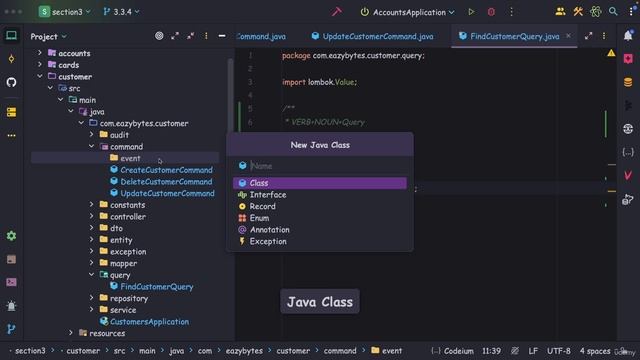
Task: Open the Commit tool window icon
Action: click(11, 59)
